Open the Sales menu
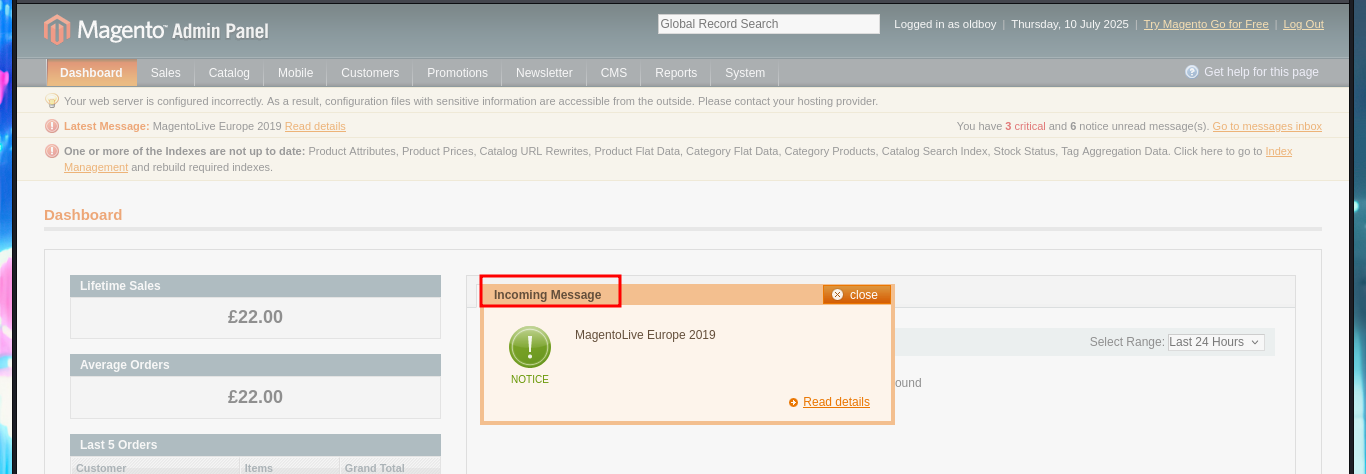 [166, 73]
